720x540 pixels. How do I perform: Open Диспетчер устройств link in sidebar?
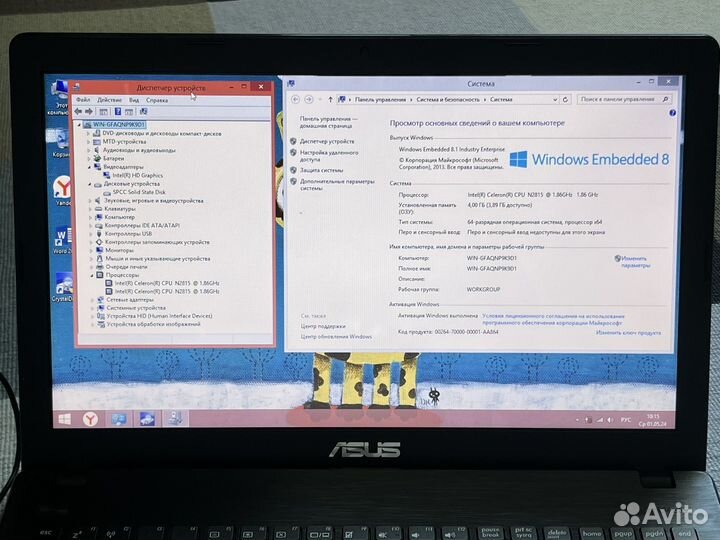click(327, 141)
